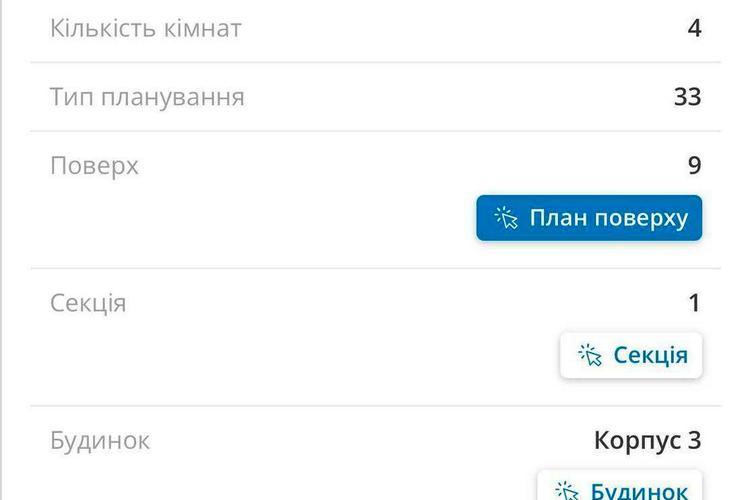Click the left edge vertical bar
The width and height of the screenshot is (750, 500).
point(1,250)
